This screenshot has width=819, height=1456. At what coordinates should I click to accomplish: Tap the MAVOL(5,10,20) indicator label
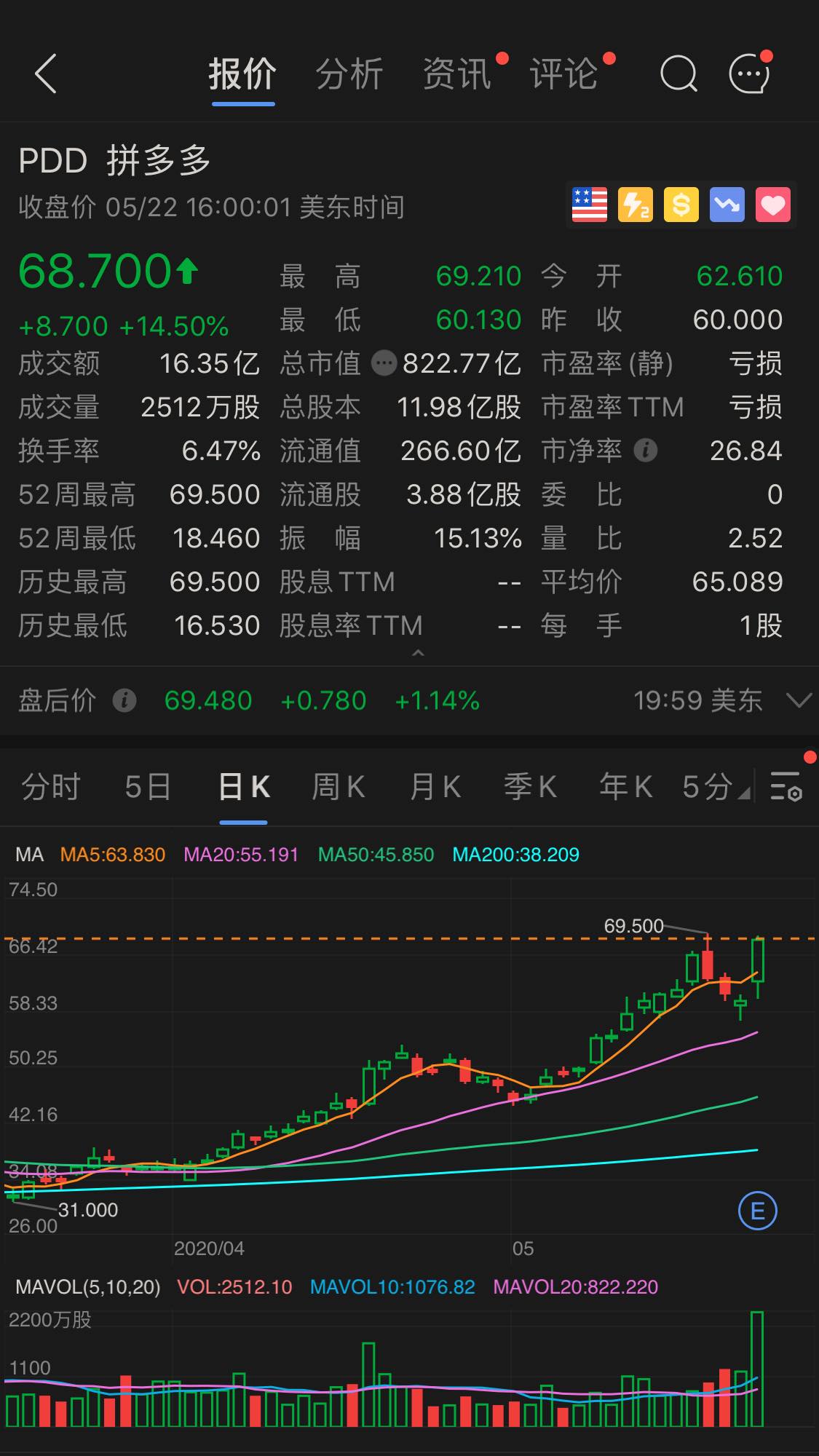click(x=88, y=1287)
